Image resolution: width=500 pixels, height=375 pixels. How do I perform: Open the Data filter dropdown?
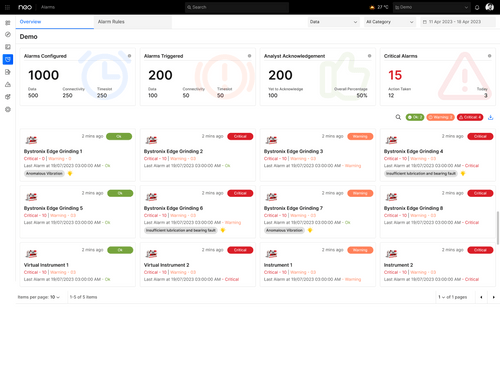[333, 22]
